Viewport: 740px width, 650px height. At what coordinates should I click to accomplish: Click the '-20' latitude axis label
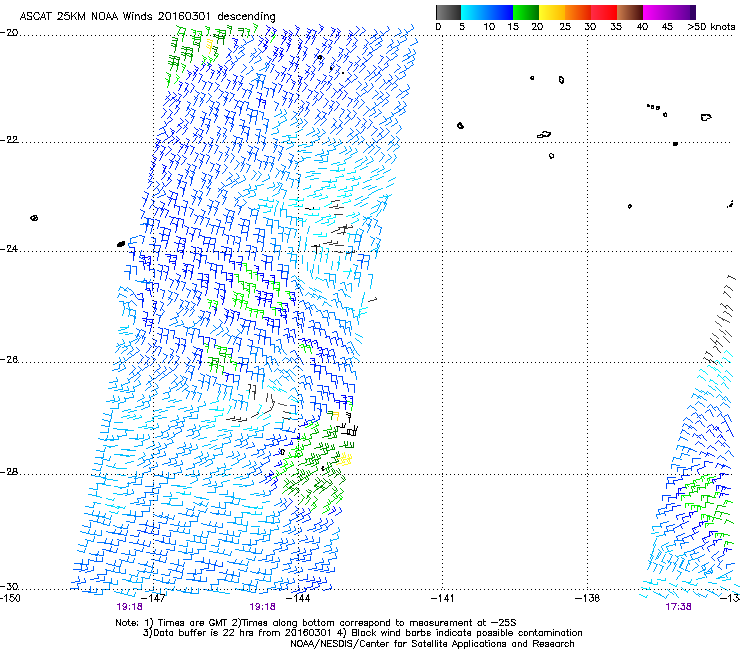pyautogui.click(x=9, y=33)
